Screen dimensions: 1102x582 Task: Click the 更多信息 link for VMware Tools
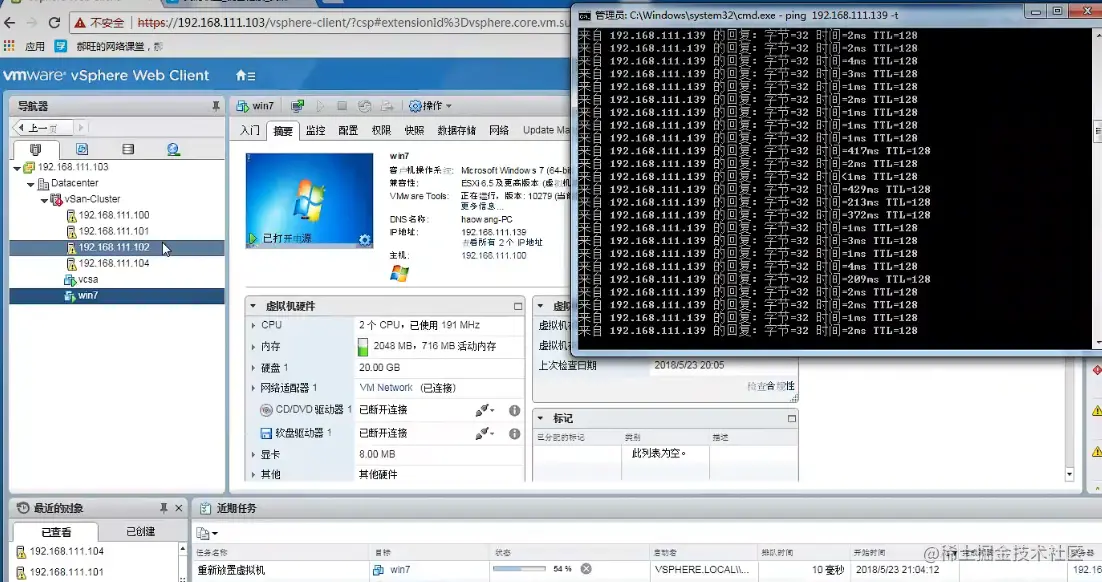(481, 207)
